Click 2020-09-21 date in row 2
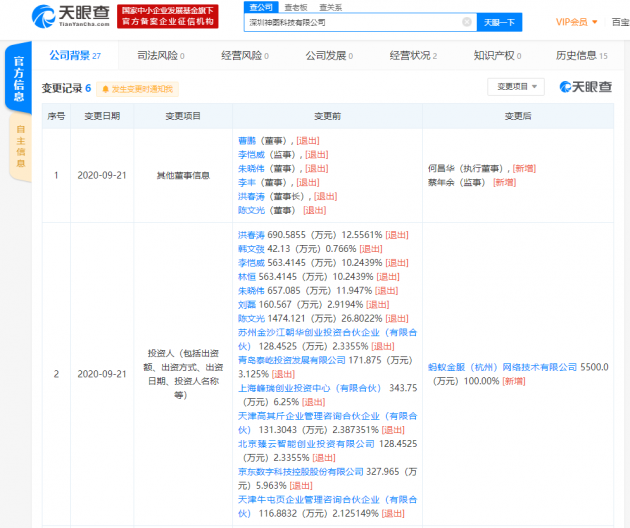 102,374
